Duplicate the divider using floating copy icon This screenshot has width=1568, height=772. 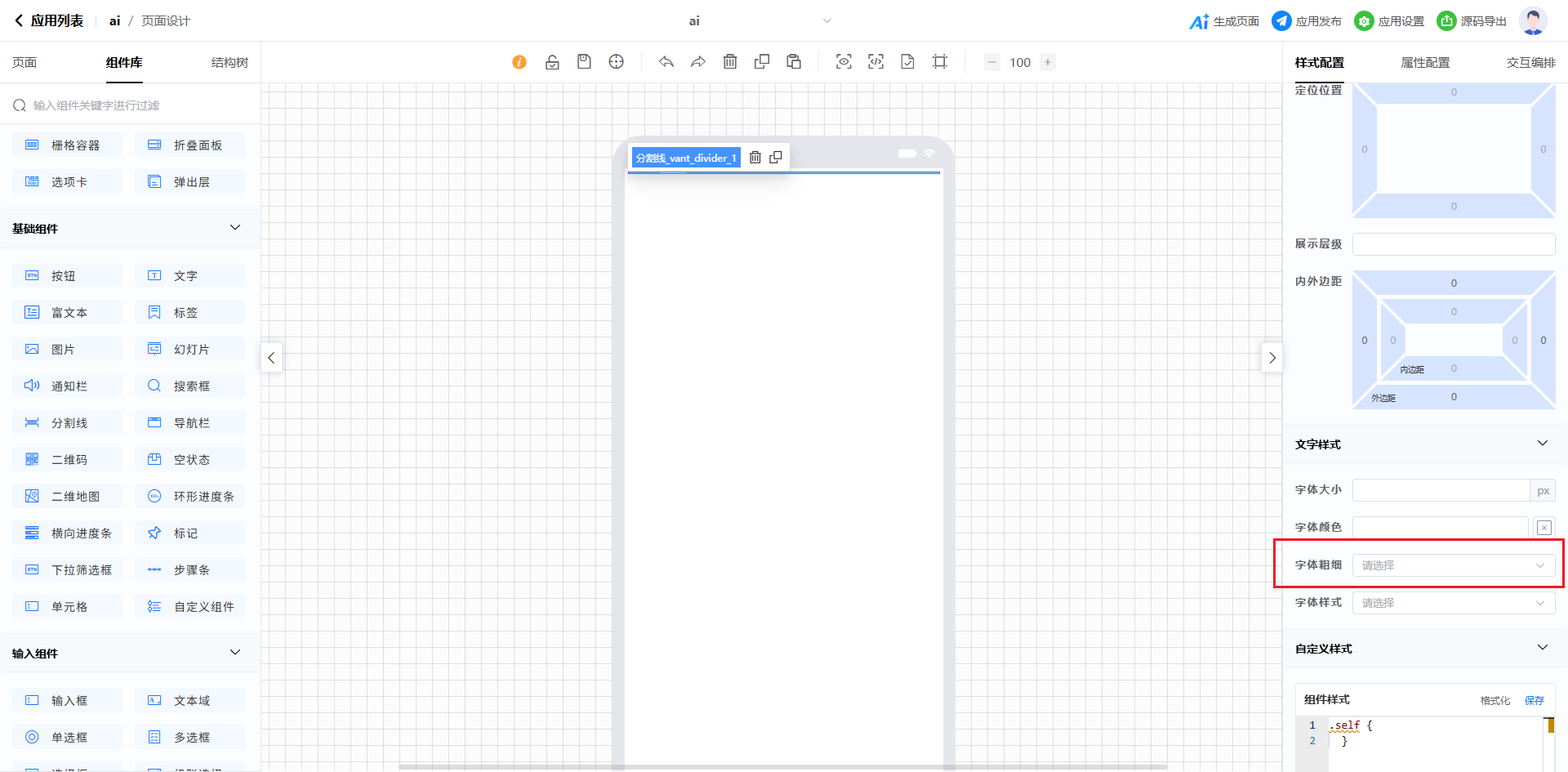776,158
